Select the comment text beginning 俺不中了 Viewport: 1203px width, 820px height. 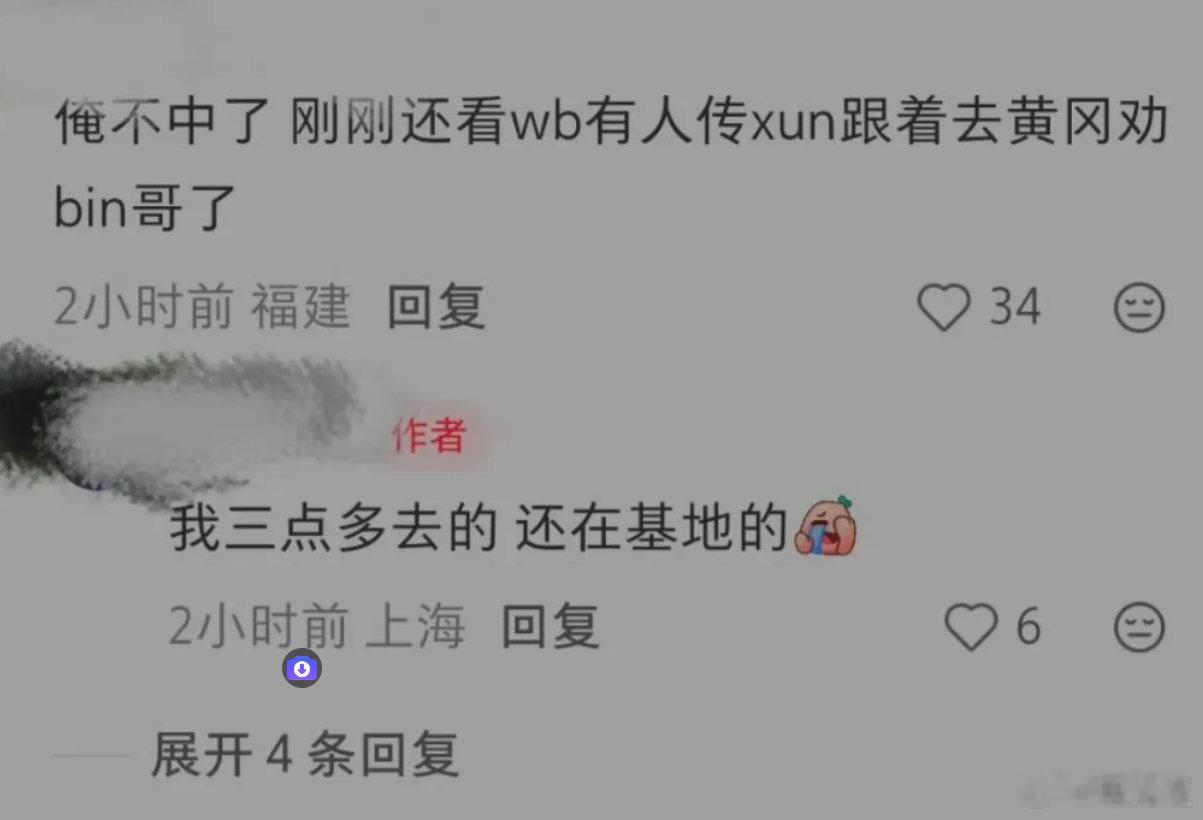pyautogui.click(x=610, y=167)
